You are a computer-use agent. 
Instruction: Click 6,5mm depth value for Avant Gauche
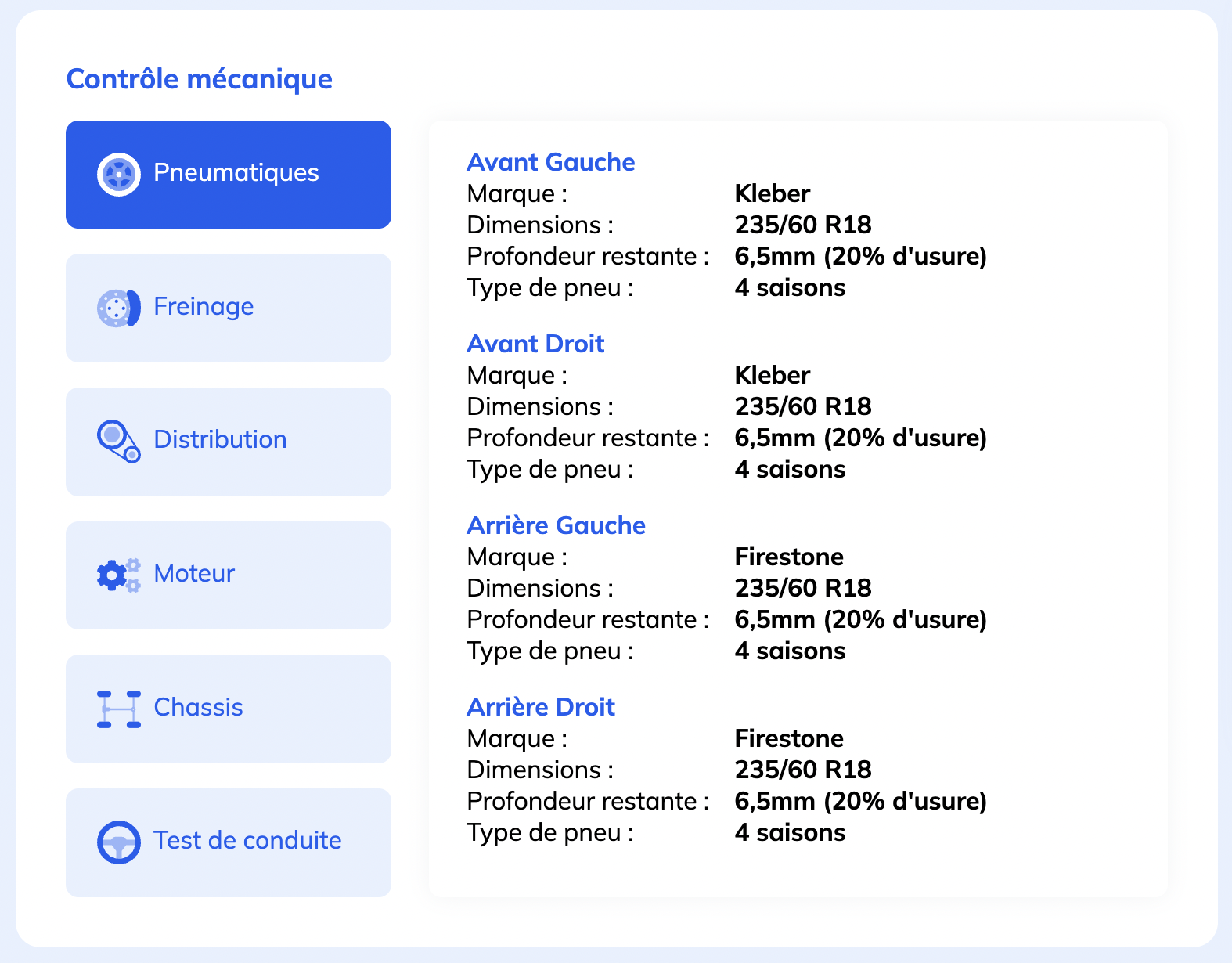click(x=861, y=256)
